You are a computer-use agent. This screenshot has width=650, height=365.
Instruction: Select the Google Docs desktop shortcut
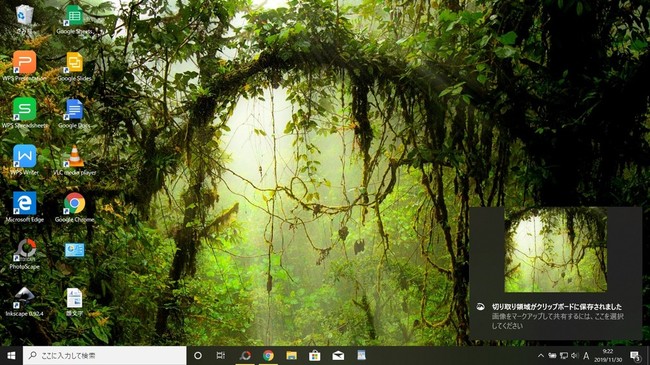(75, 113)
